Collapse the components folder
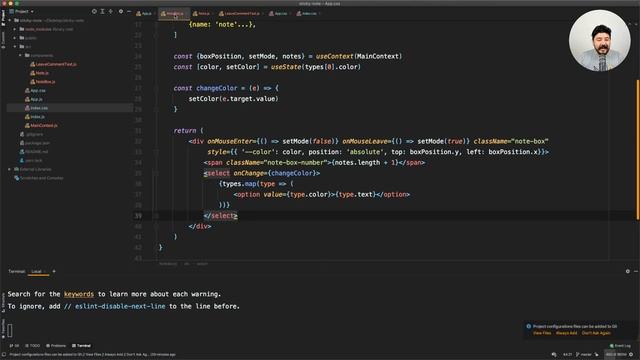This screenshot has width=640, height=360. tap(20, 55)
